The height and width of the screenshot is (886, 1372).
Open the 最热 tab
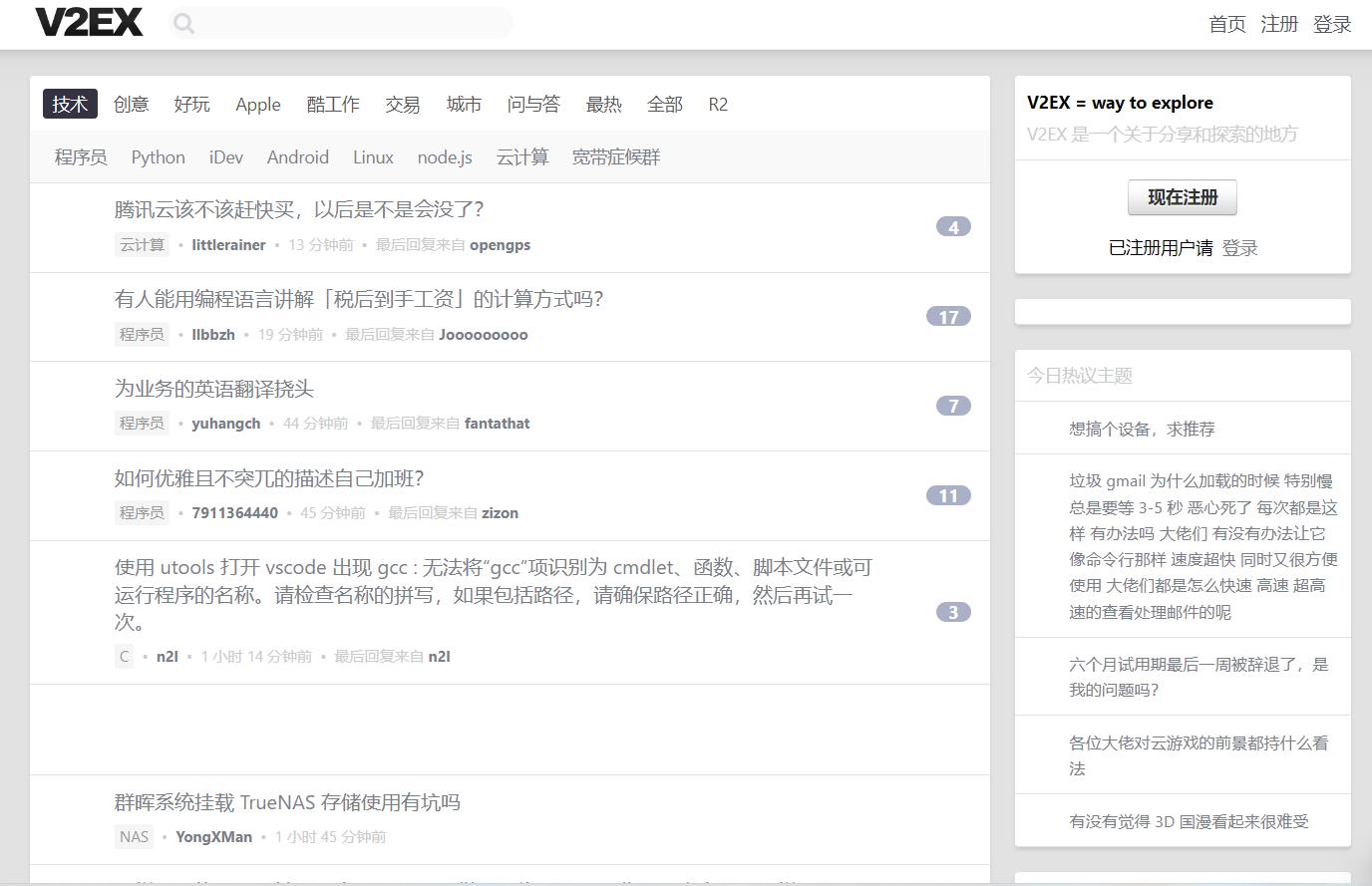pos(604,105)
